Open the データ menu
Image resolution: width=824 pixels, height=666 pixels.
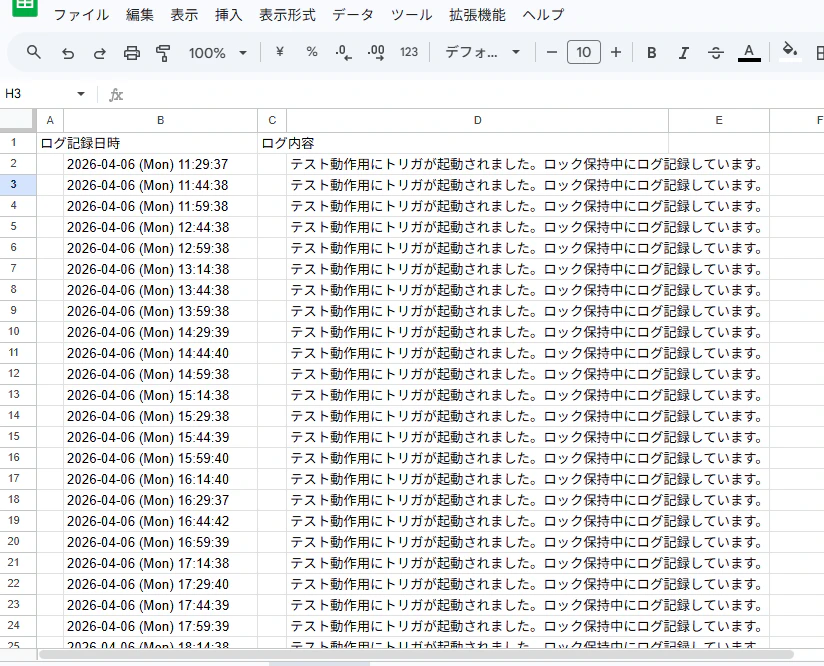pyautogui.click(x=353, y=15)
